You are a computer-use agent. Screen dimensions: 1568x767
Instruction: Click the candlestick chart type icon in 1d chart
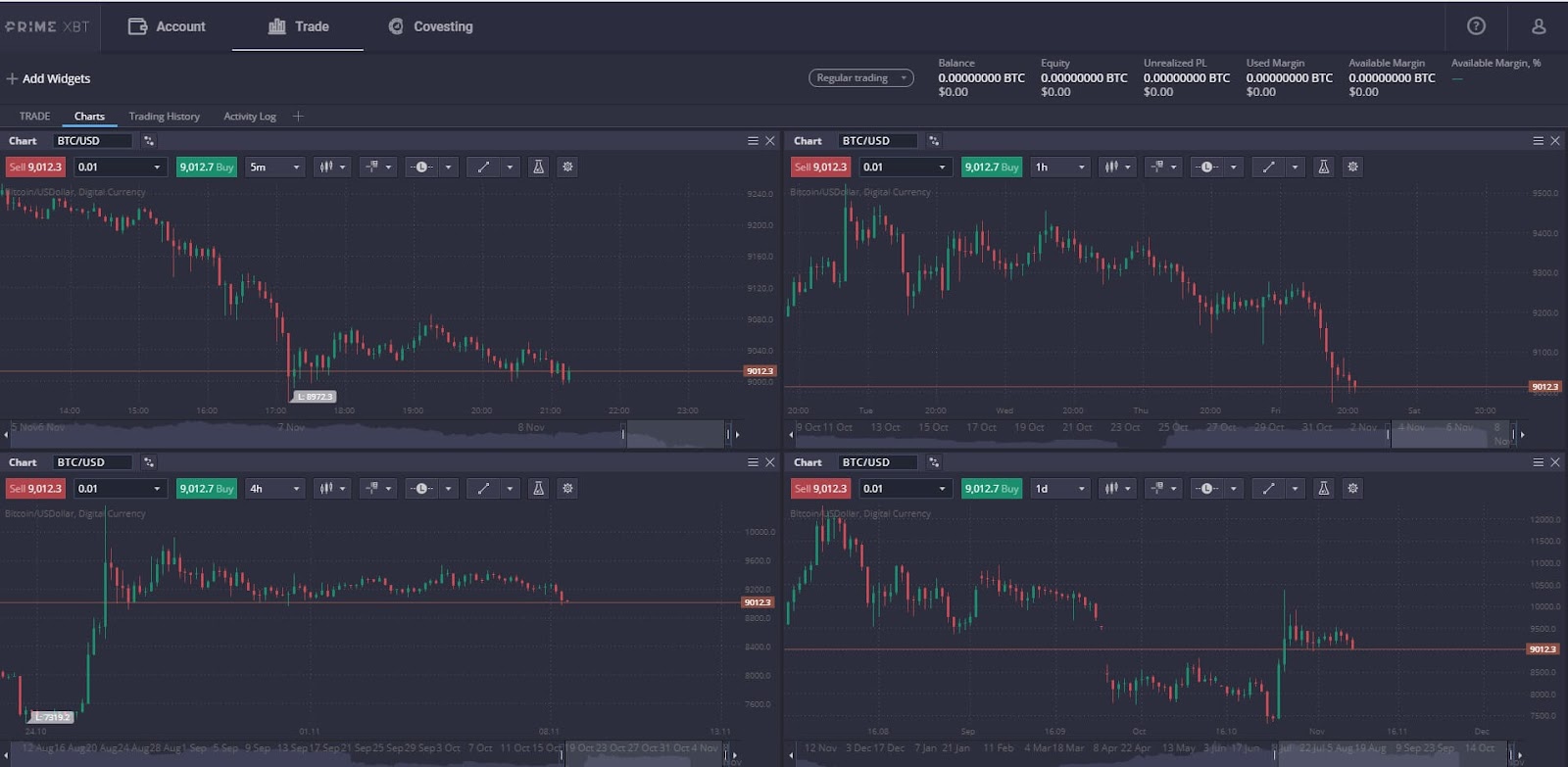[1111, 489]
